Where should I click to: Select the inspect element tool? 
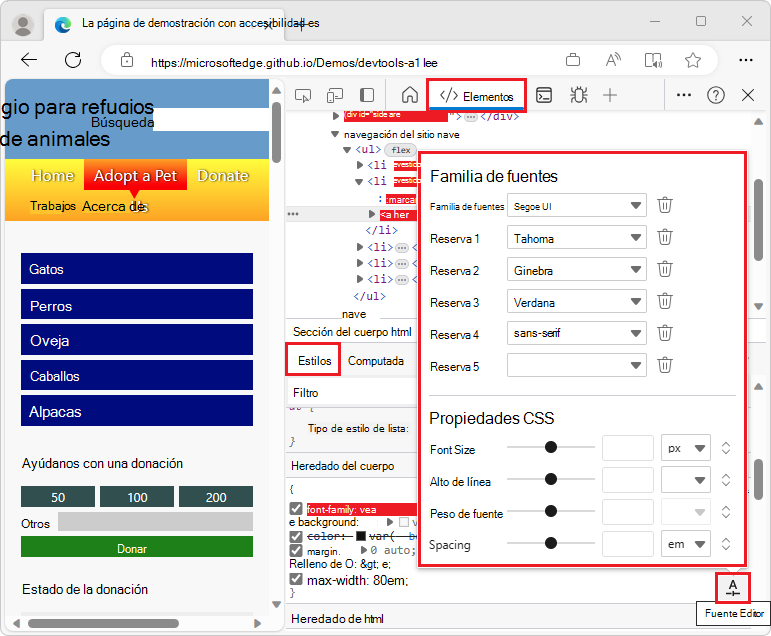coord(303,95)
